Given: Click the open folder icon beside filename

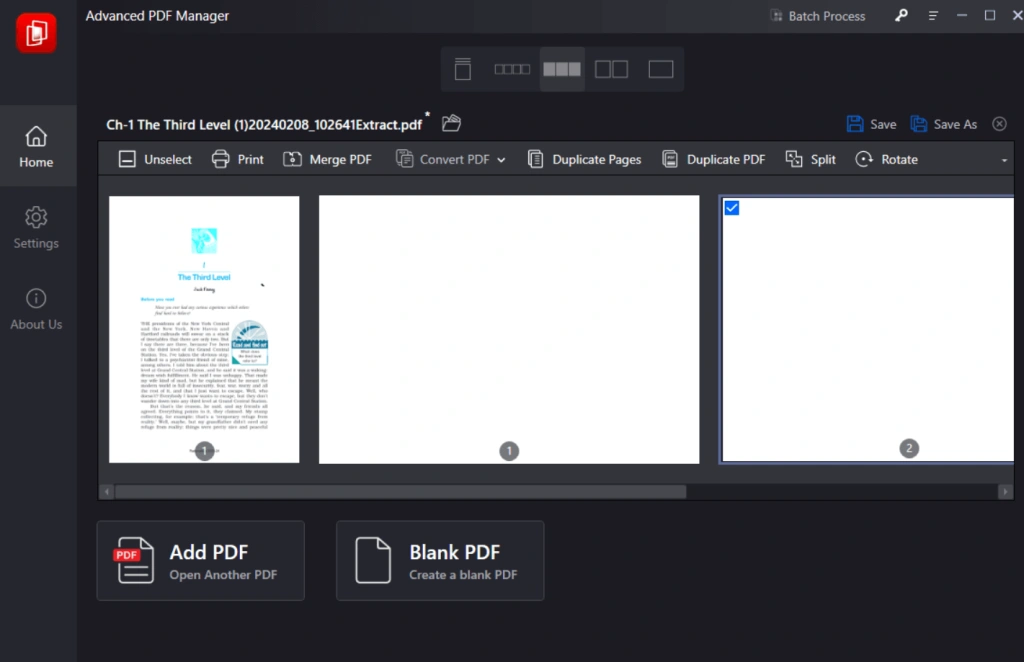Looking at the screenshot, I should 451,123.
